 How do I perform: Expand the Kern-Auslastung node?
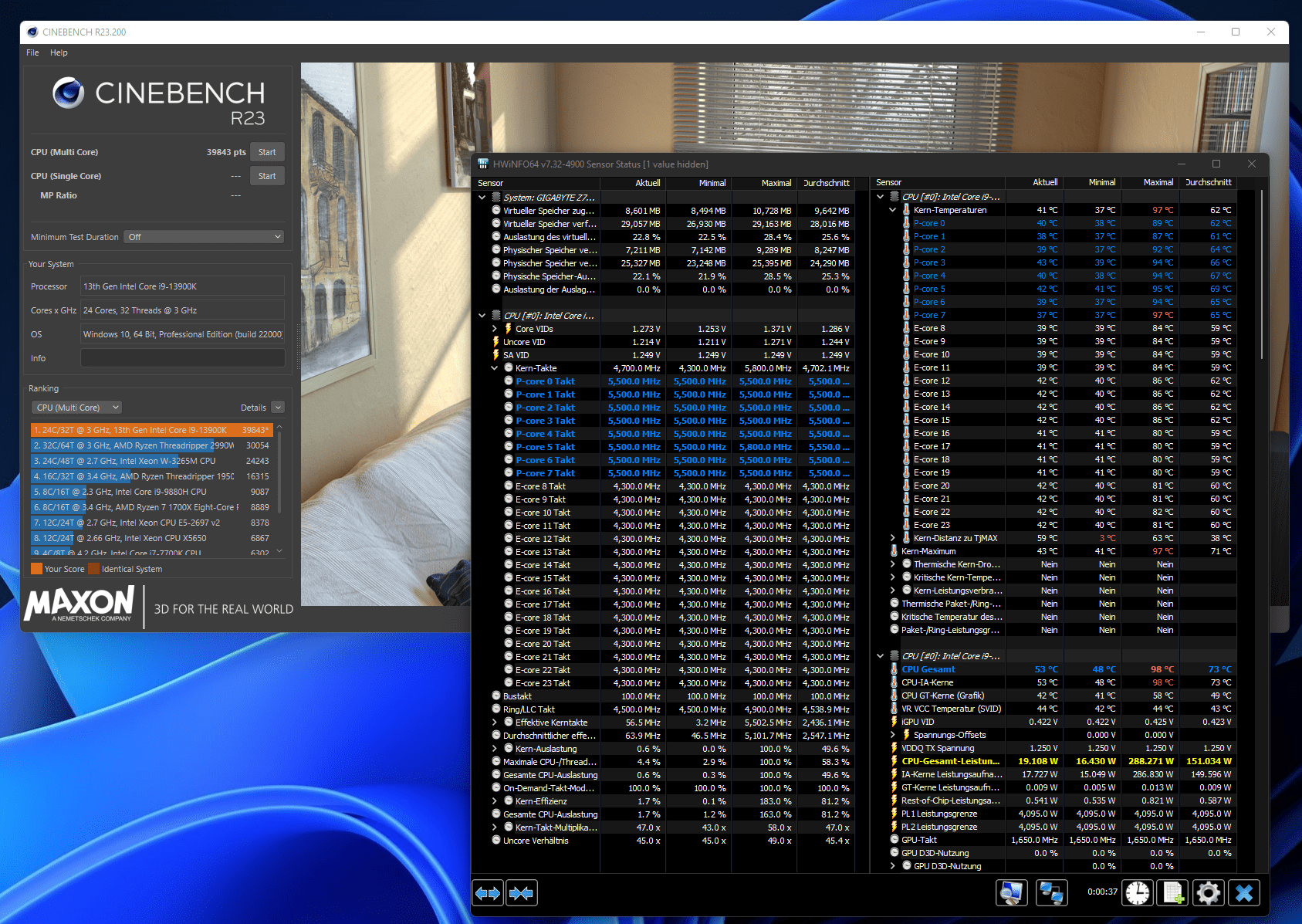tap(495, 749)
